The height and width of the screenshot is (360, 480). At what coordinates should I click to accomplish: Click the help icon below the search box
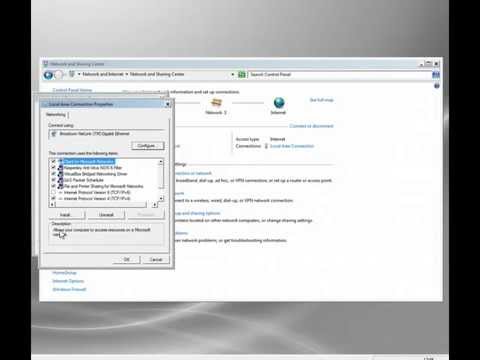click(x=437, y=86)
